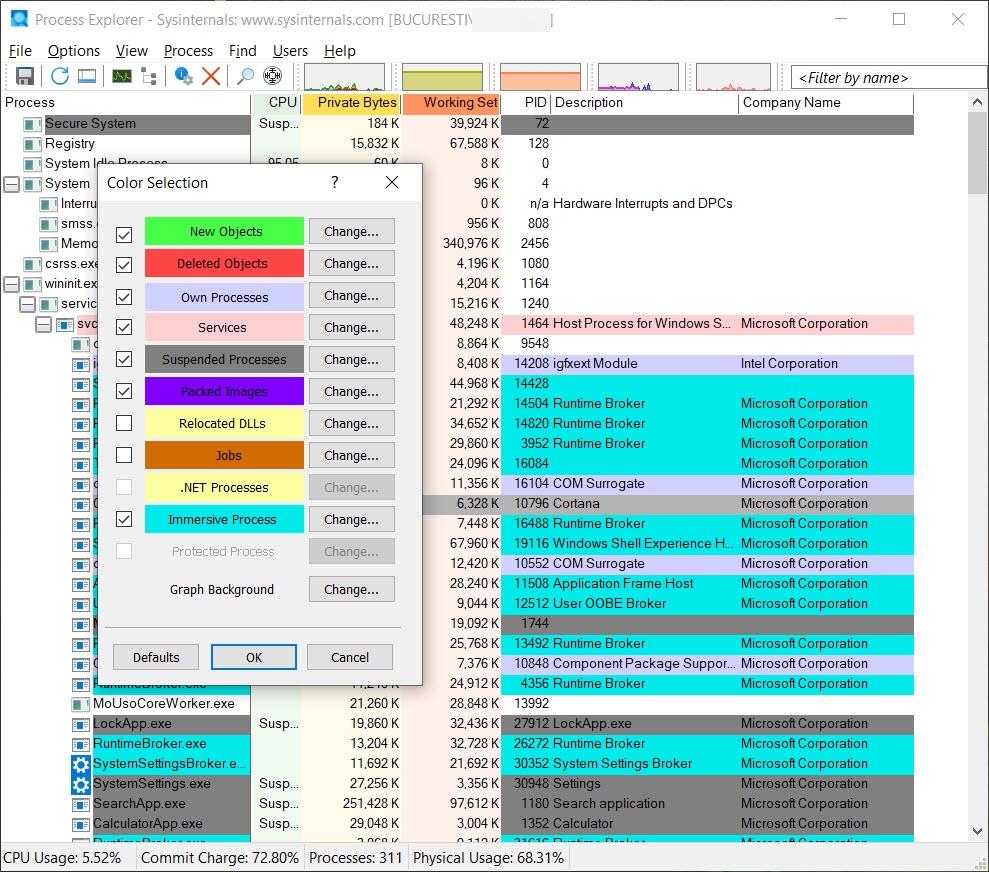
Task: Click the purple Packed Images color swatch
Action: [x=225, y=392]
